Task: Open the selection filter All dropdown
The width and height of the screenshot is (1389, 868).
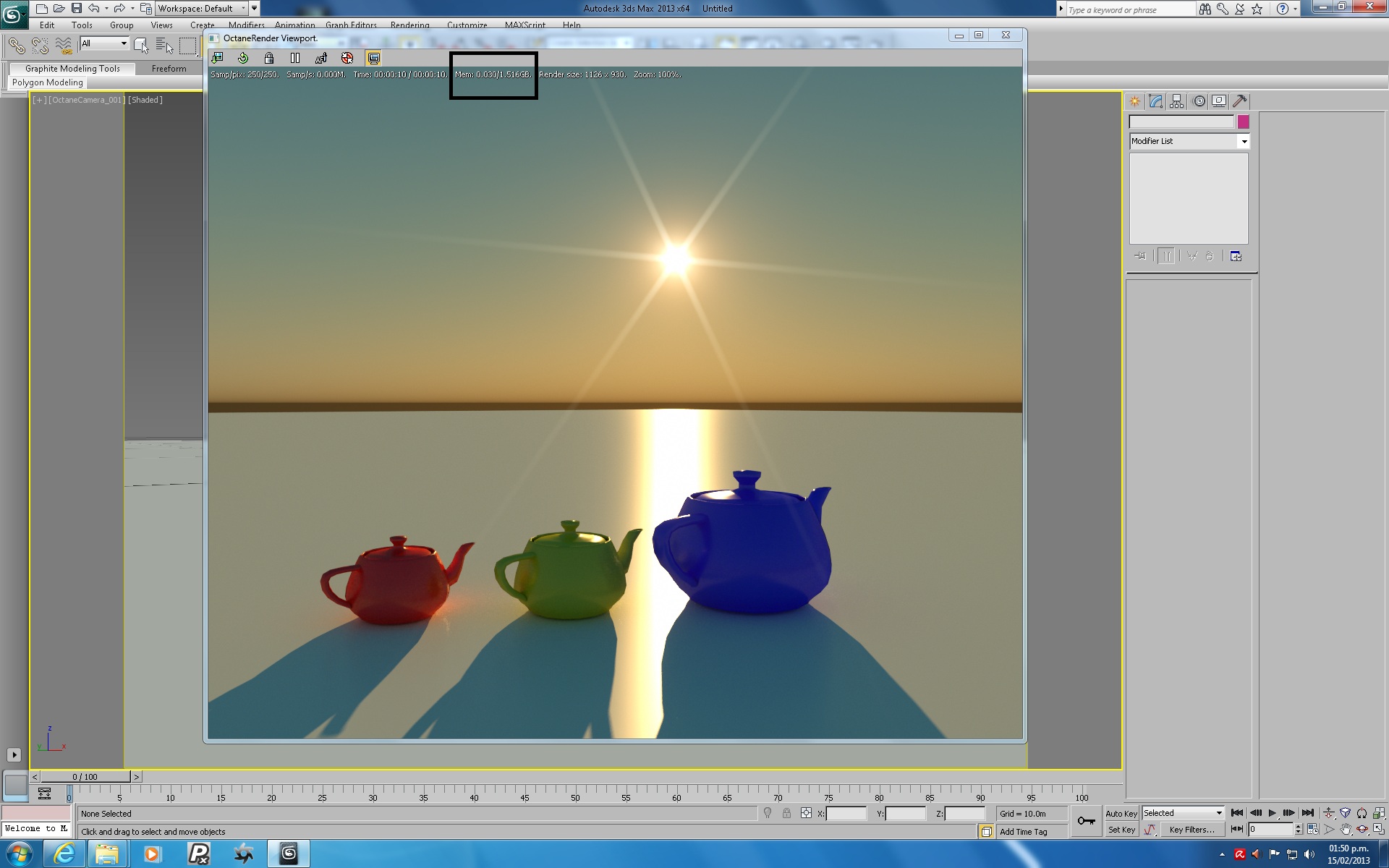Action: [x=124, y=43]
